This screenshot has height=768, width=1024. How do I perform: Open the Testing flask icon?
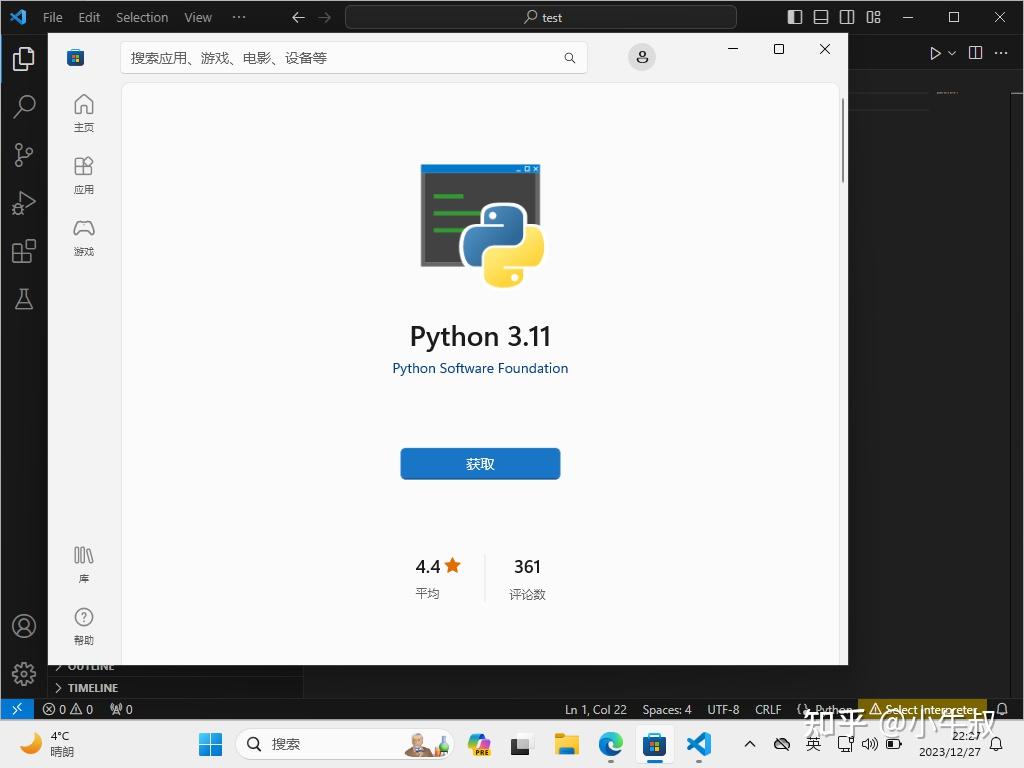point(24,299)
